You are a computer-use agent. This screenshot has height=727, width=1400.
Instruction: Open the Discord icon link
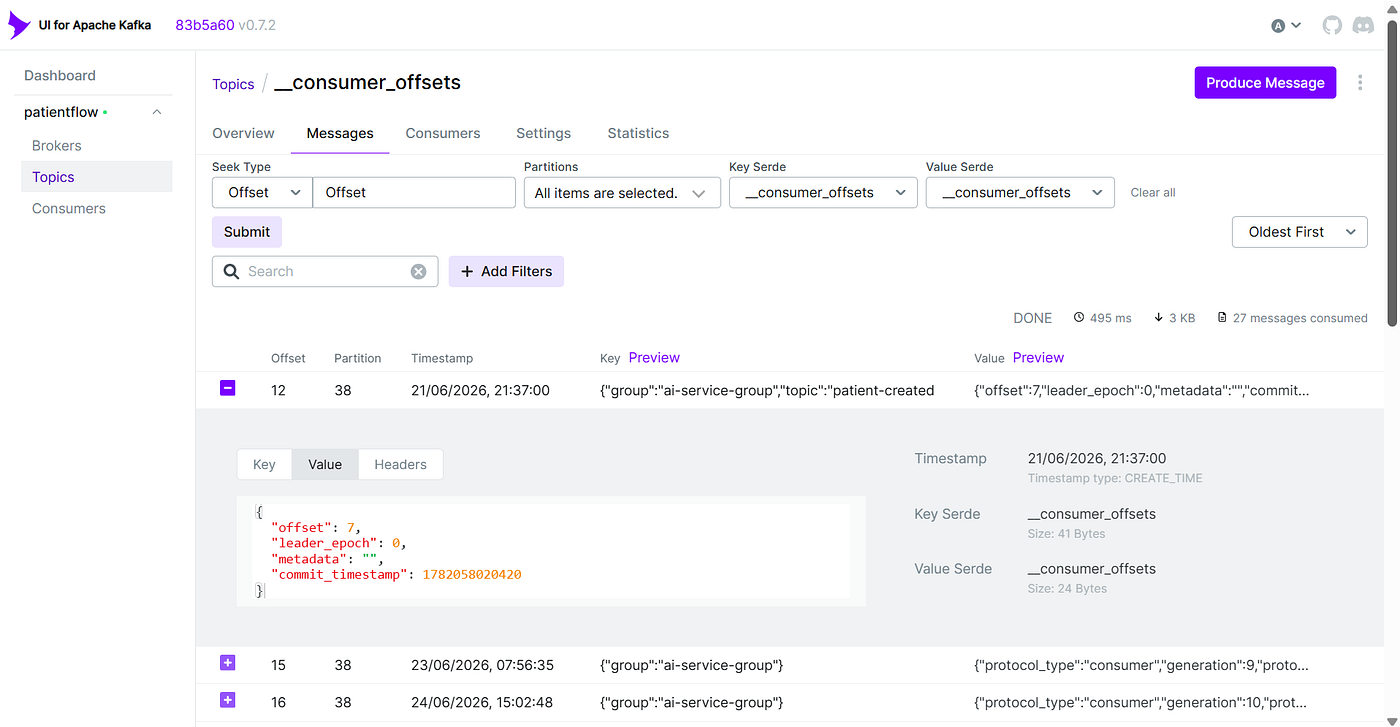1363,25
